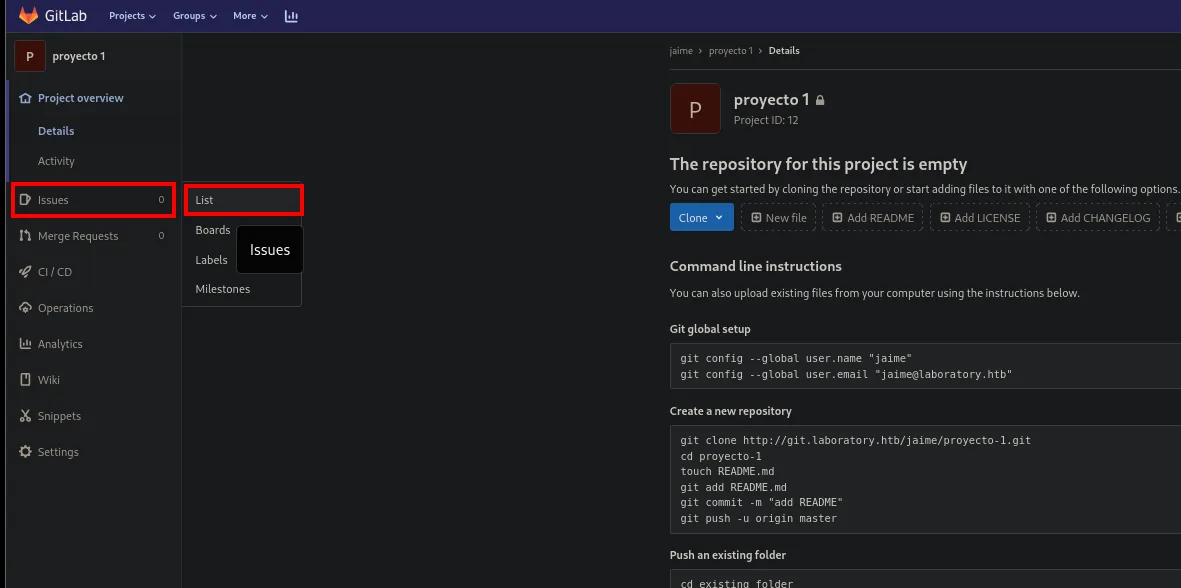This screenshot has height=588, width=1181.
Task: Open Details under Project overview
Action: pyautogui.click(x=56, y=131)
